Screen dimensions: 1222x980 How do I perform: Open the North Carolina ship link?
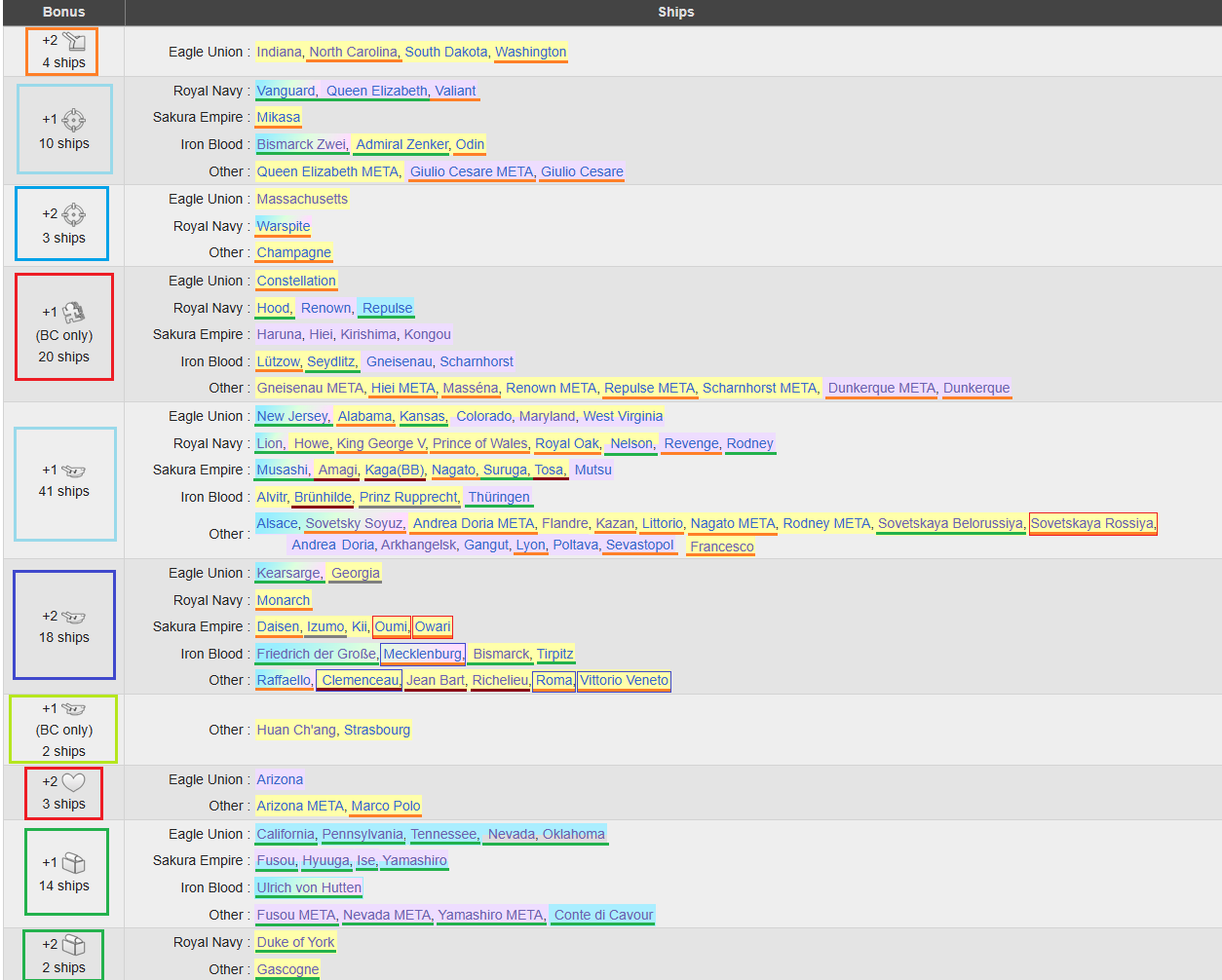[x=354, y=52]
